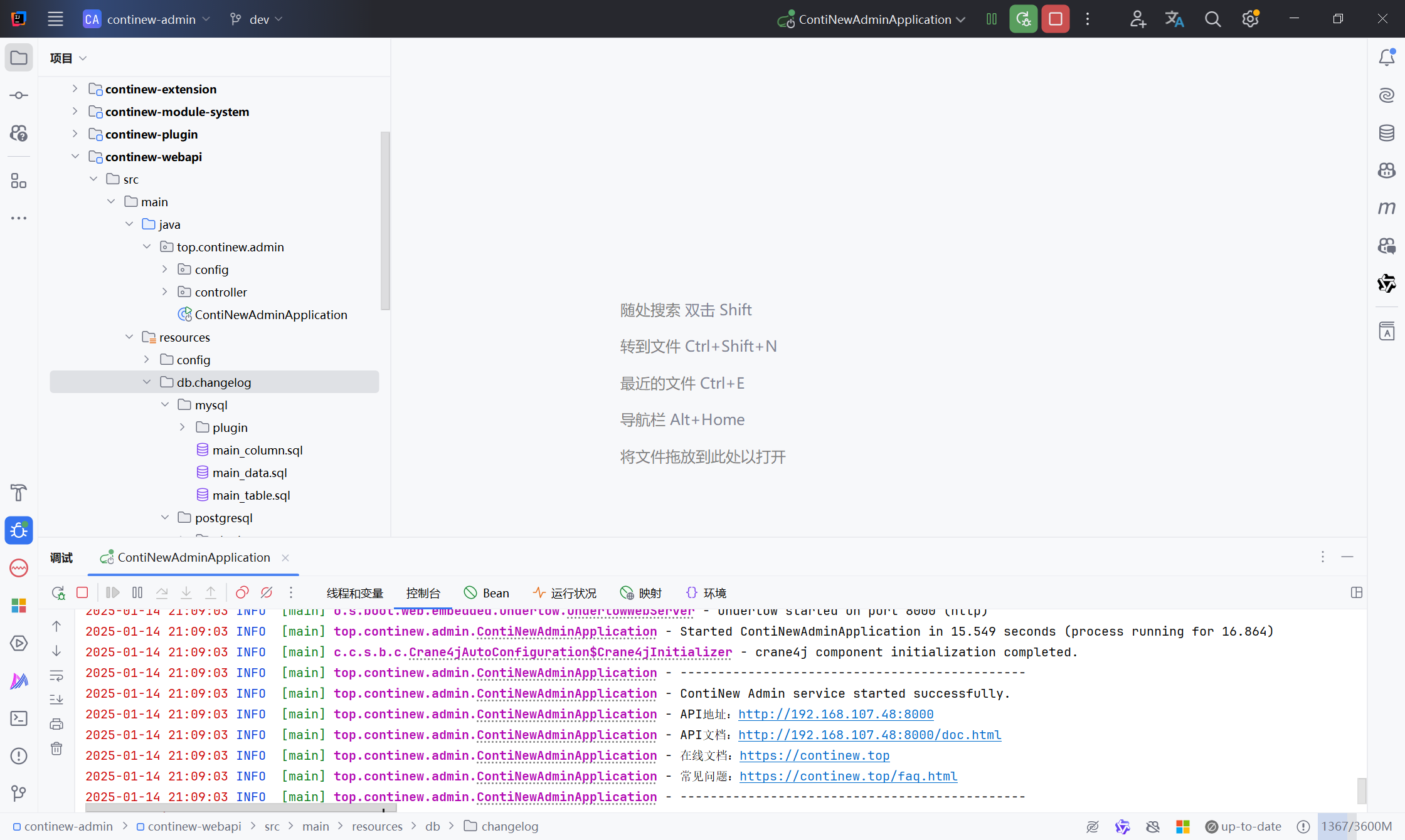1405x840 pixels.
Task: Open the Notifications bell panel
Action: 1387,58
